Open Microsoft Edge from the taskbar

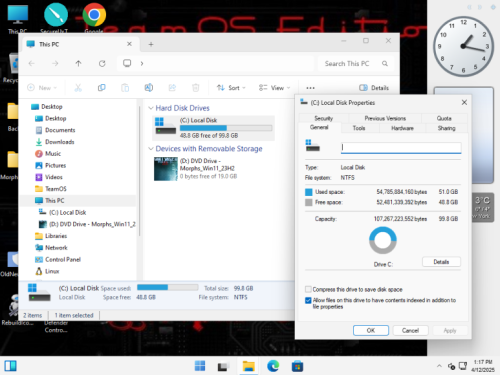coord(273,366)
